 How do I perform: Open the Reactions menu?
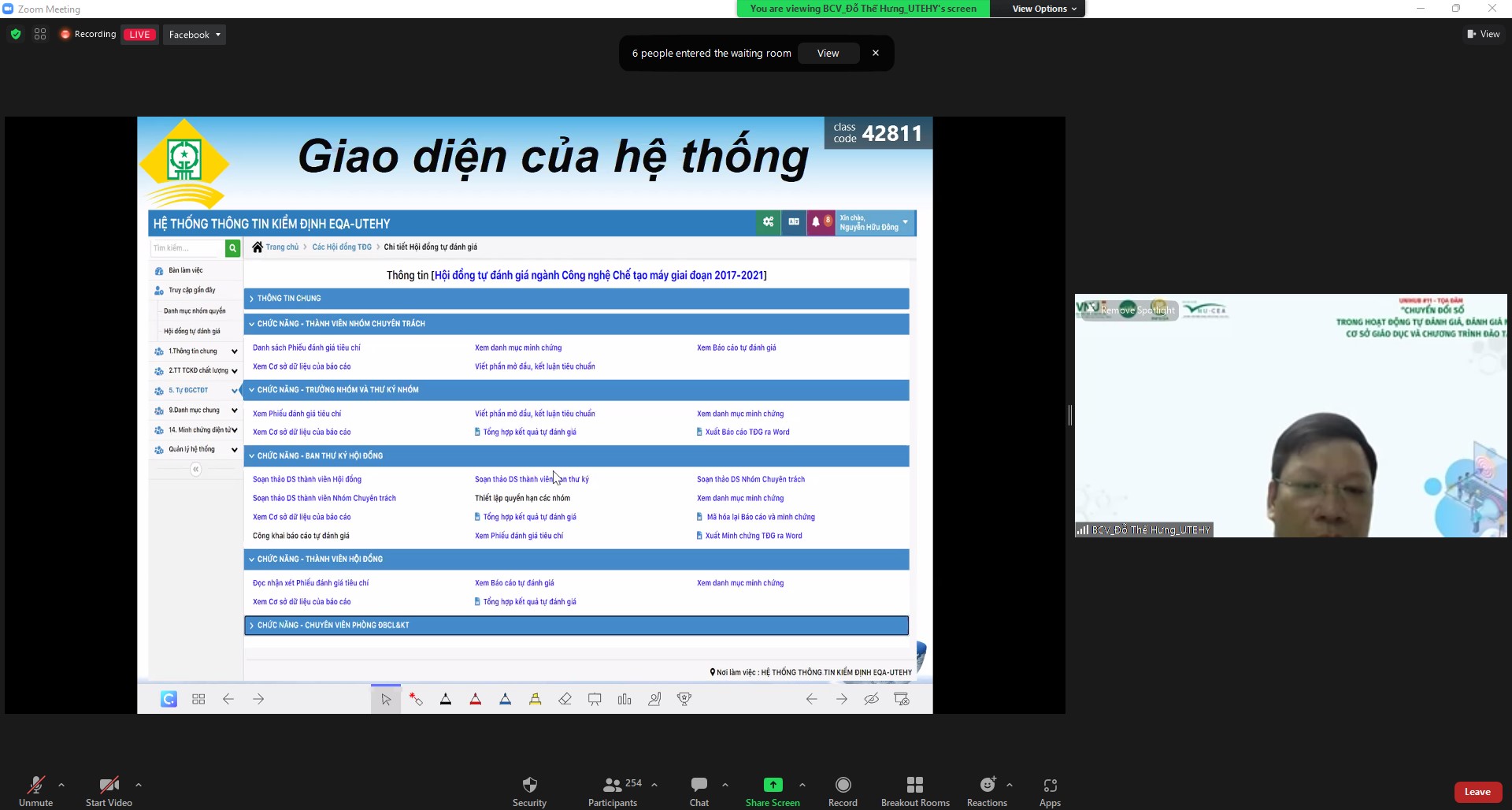987,785
